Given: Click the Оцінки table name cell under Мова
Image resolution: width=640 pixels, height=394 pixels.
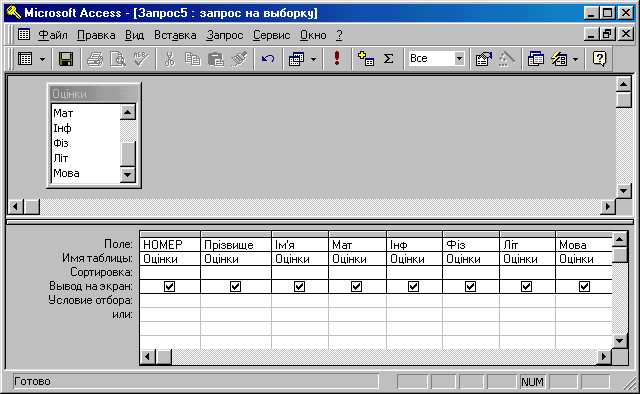Looking at the screenshot, I should tap(584, 259).
